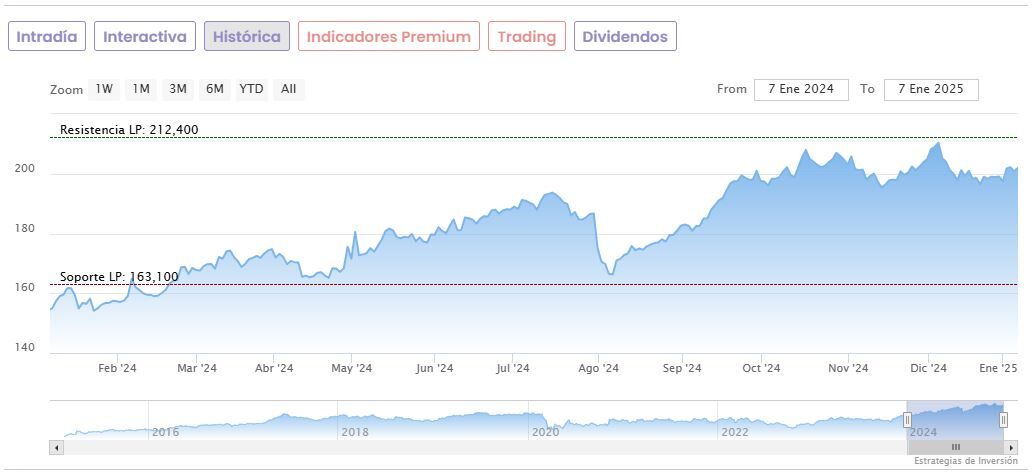The image size is (1032, 475).
Task: Set zoom to 1W
Action: [x=104, y=89]
